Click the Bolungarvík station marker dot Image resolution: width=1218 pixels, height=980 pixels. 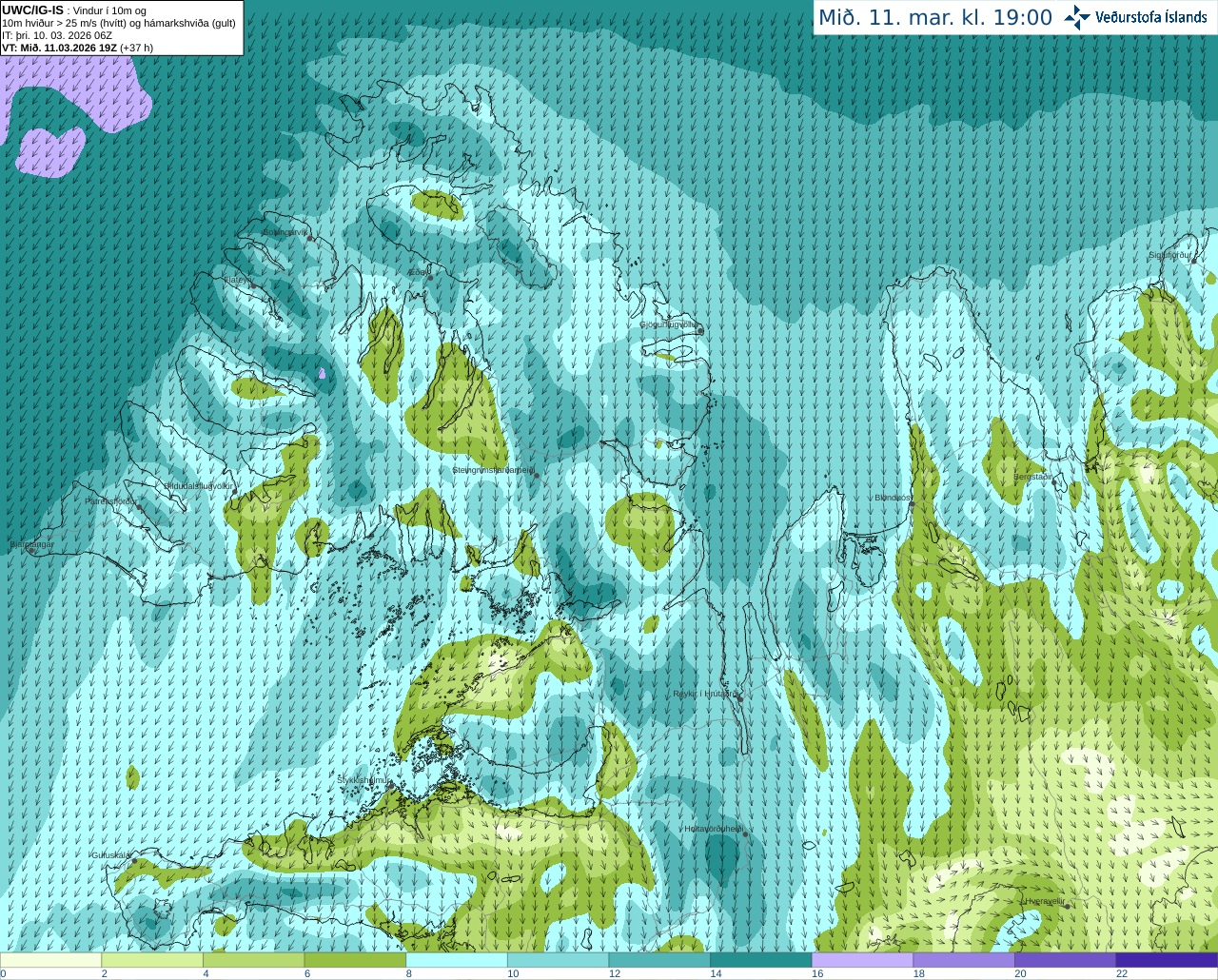click(310, 238)
